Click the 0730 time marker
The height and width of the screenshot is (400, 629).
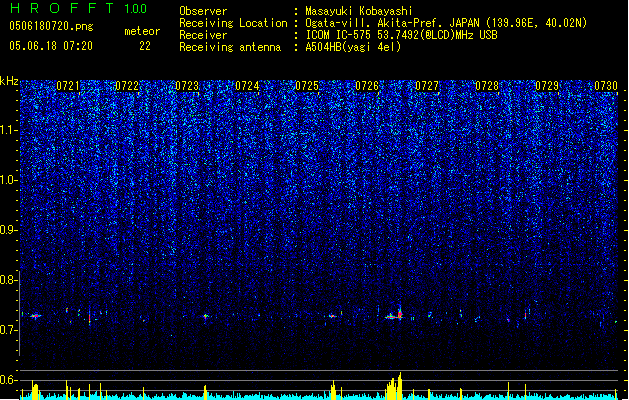point(606,86)
